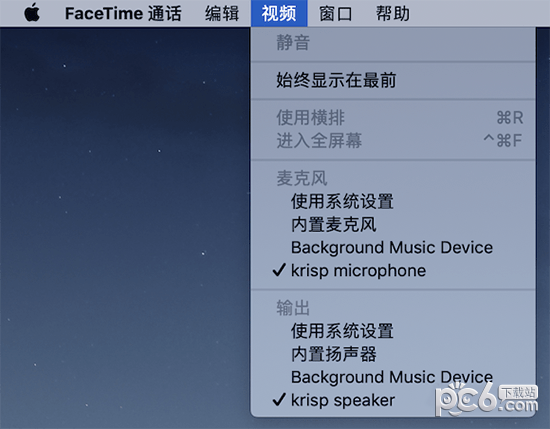Open the 窗口 menu
Viewport: 550px width, 429px height.
[336, 13]
